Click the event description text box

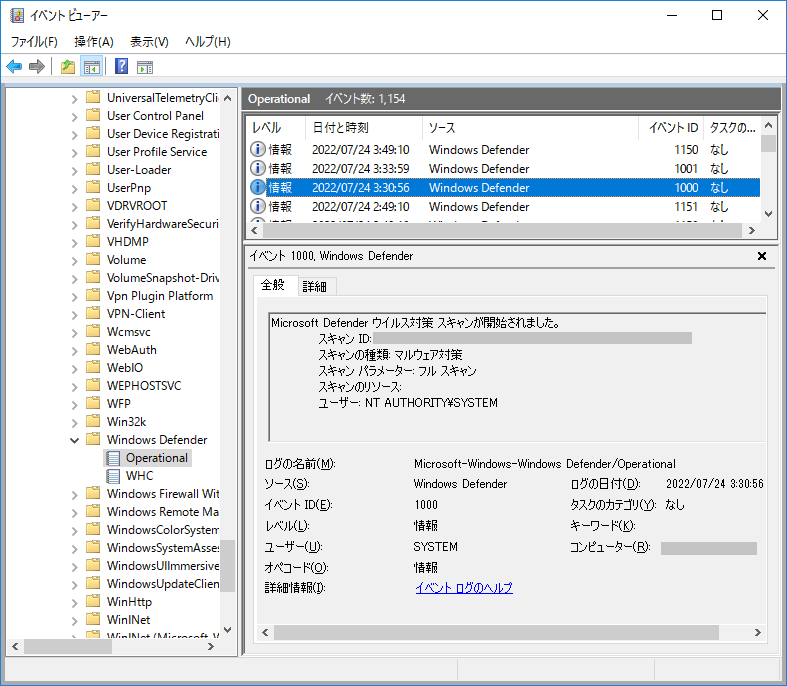517,377
